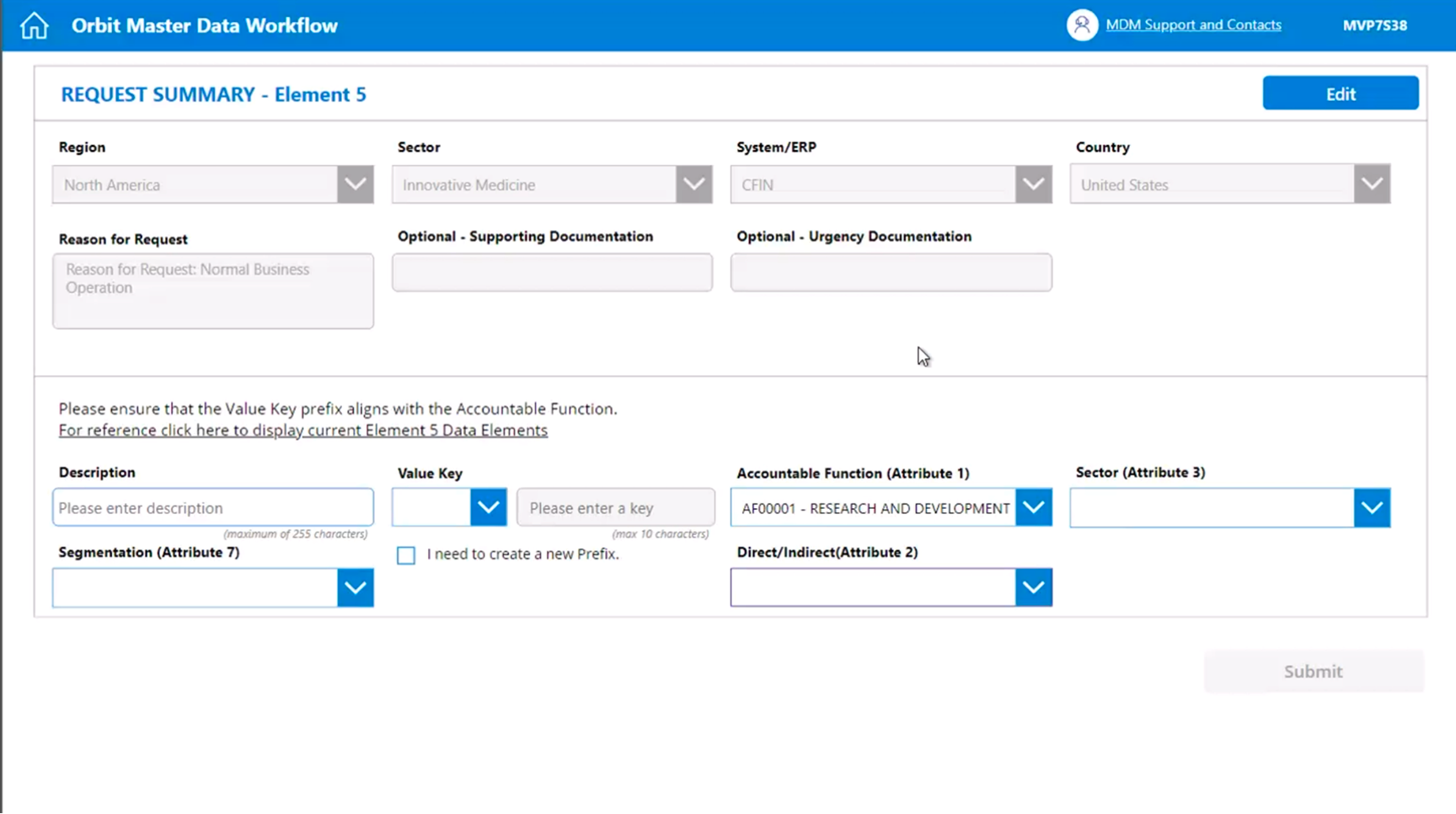The height and width of the screenshot is (814, 1456).
Task: Open MDM Support and Contacts link
Action: click(1193, 25)
